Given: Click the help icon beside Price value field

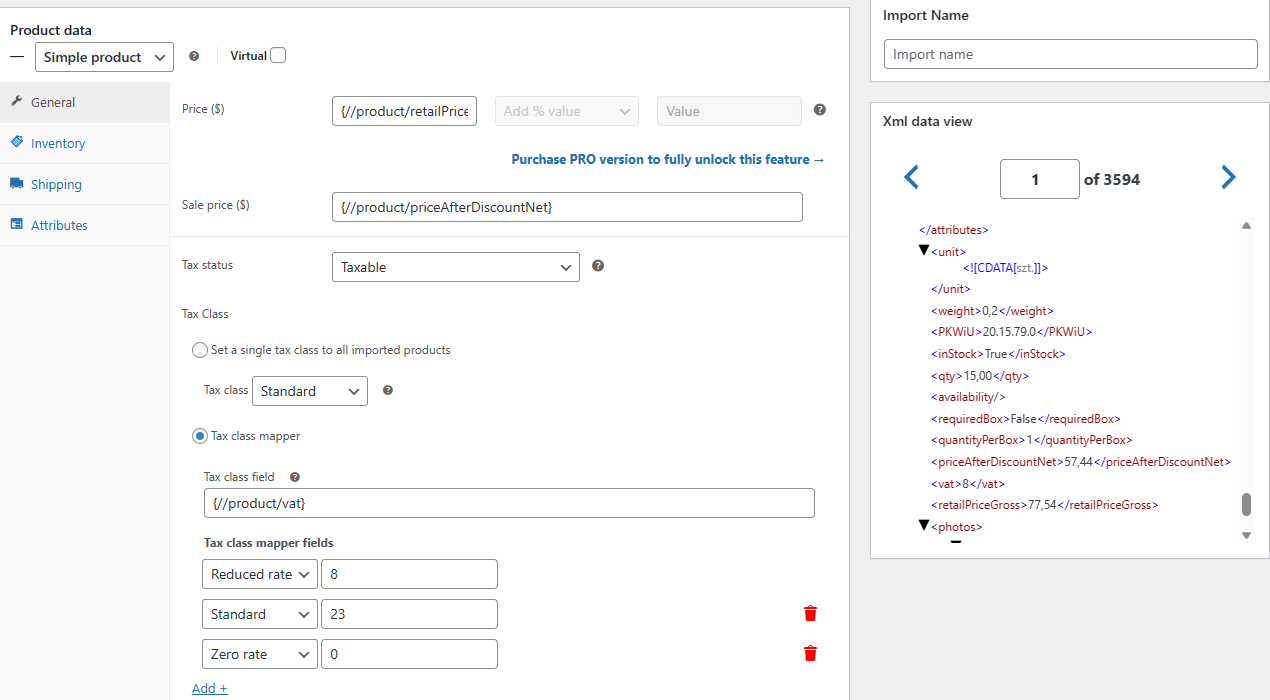Looking at the screenshot, I should point(820,110).
